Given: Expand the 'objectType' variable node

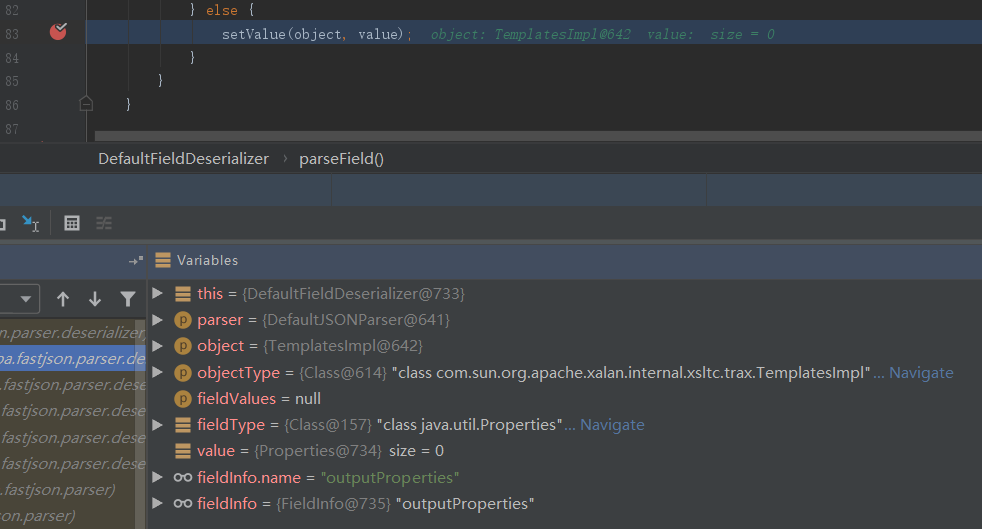Looking at the screenshot, I should (x=157, y=372).
